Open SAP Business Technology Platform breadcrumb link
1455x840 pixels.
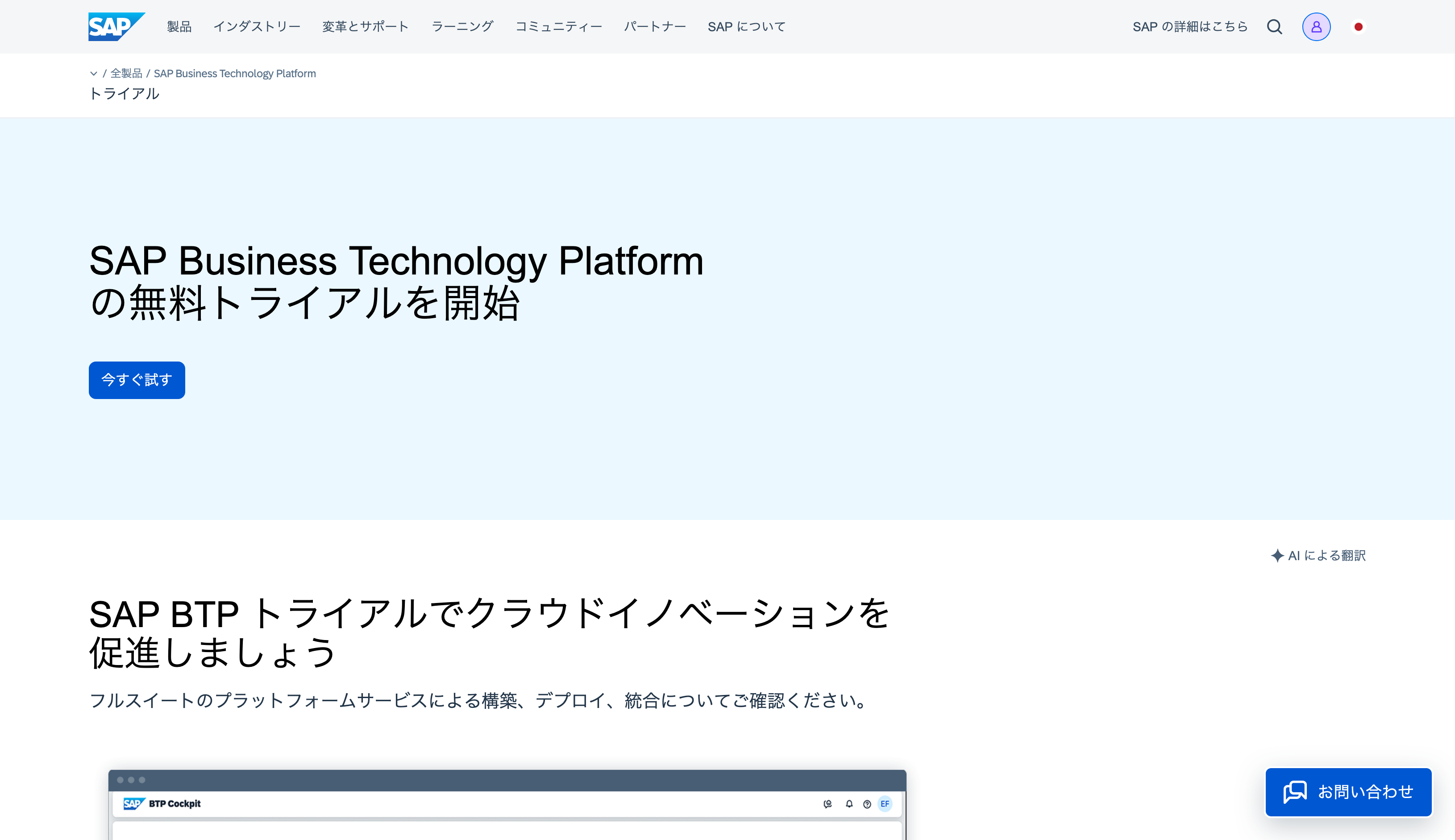[x=235, y=73]
